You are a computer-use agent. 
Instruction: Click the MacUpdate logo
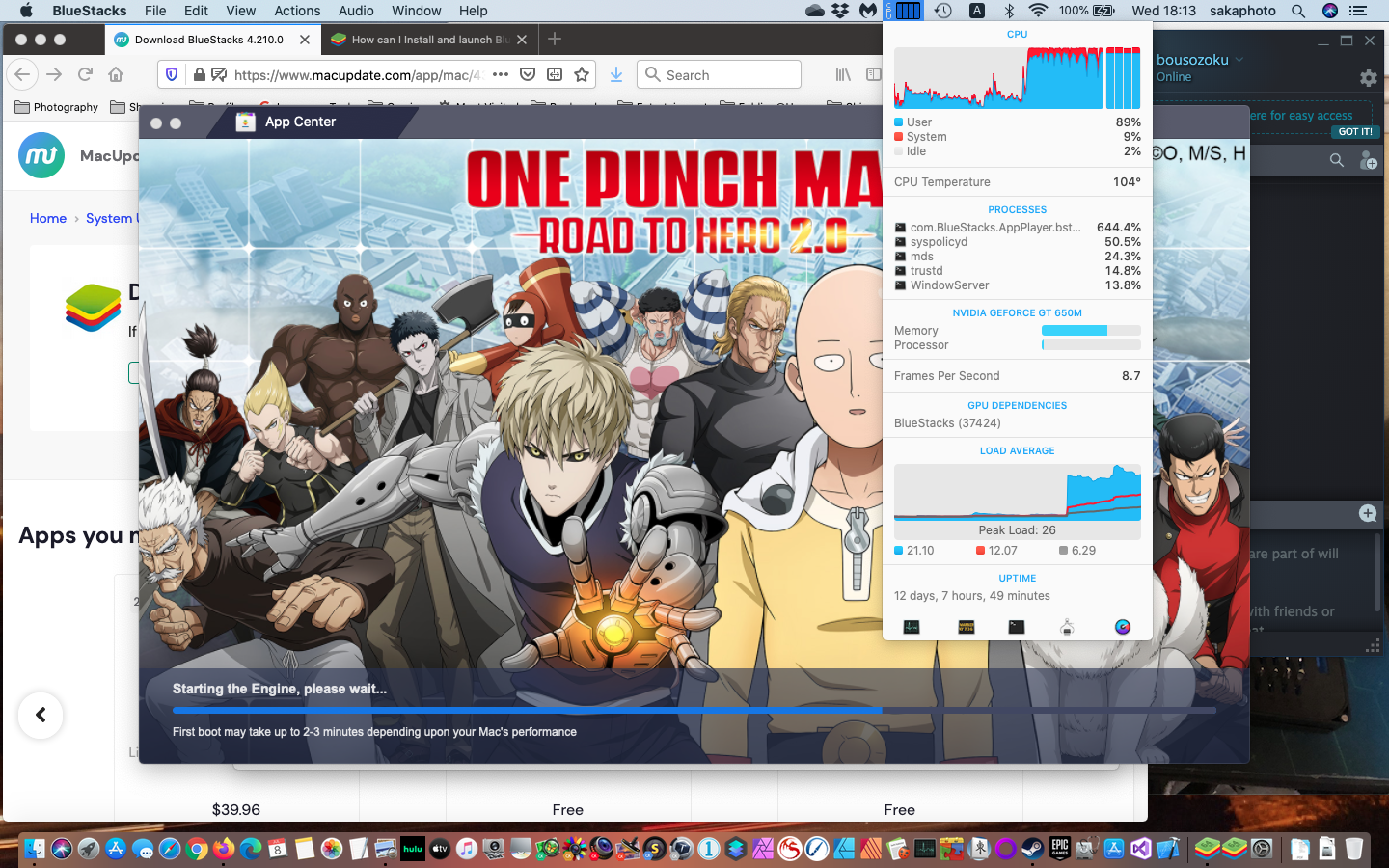[41, 155]
